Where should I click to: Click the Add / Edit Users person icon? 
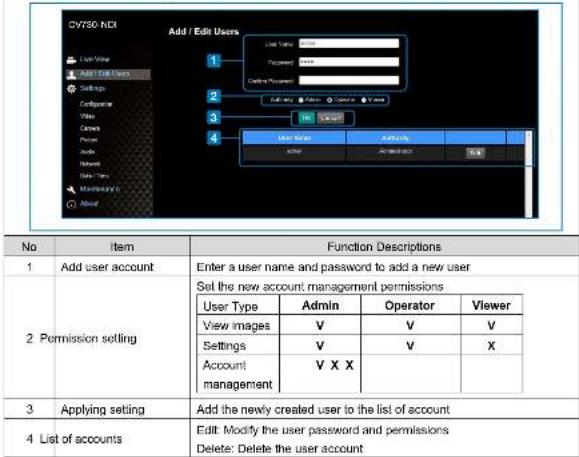71,75
